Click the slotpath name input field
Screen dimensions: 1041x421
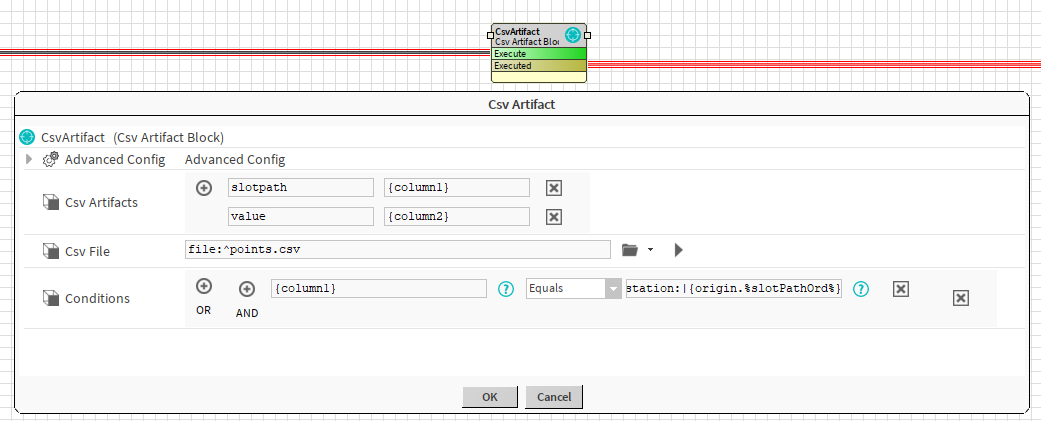point(300,188)
